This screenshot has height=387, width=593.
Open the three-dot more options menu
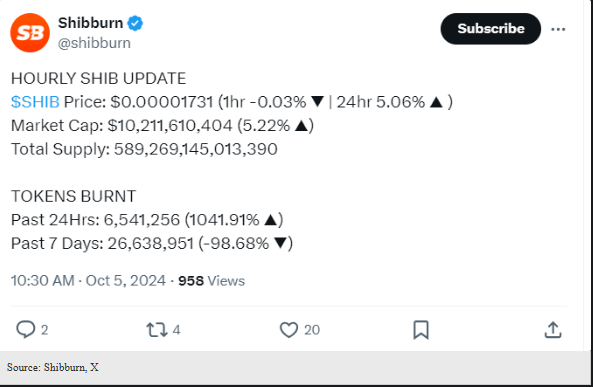(x=558, y=29)
